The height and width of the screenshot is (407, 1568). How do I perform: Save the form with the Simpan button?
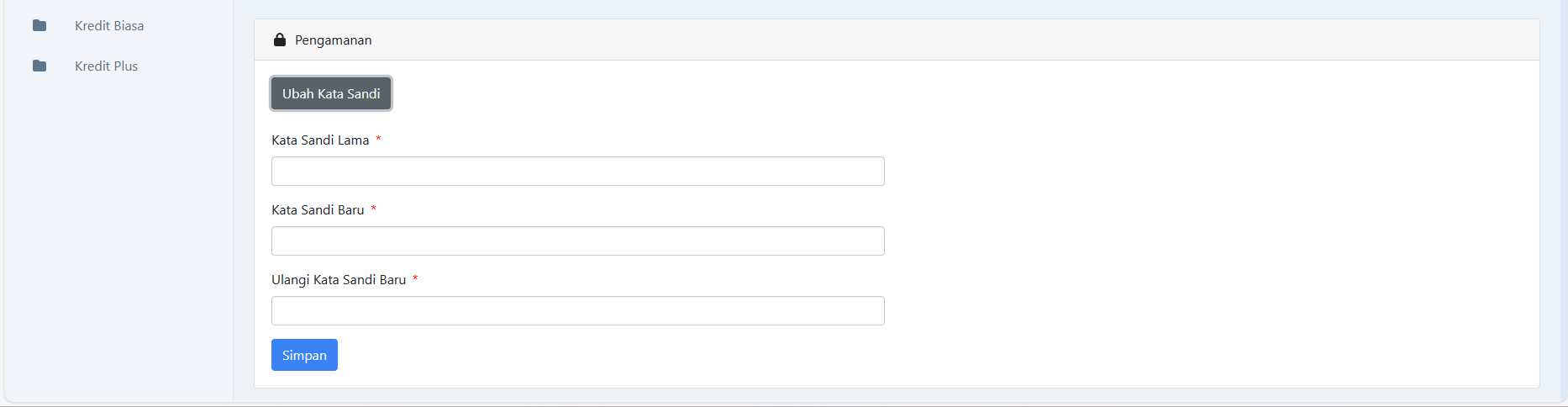304,355
